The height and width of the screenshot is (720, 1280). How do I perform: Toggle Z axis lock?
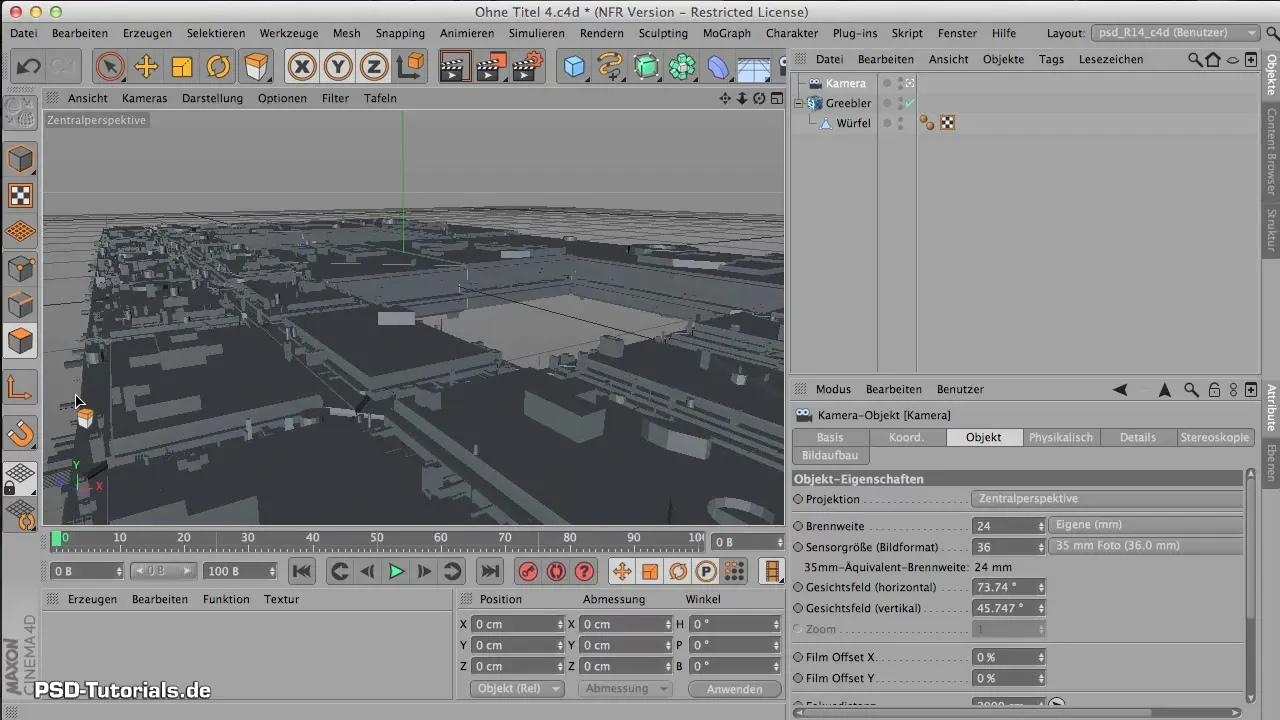pyautogui.click(x=373, y=67)
